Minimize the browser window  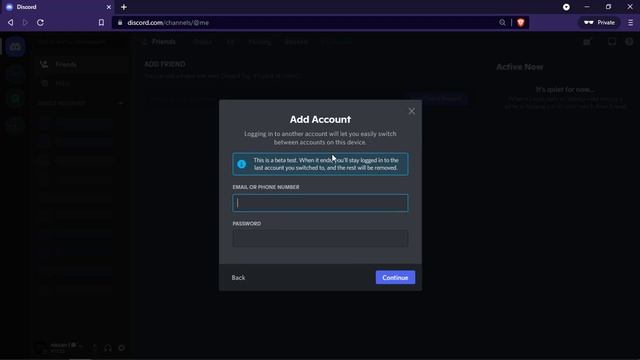587,7
